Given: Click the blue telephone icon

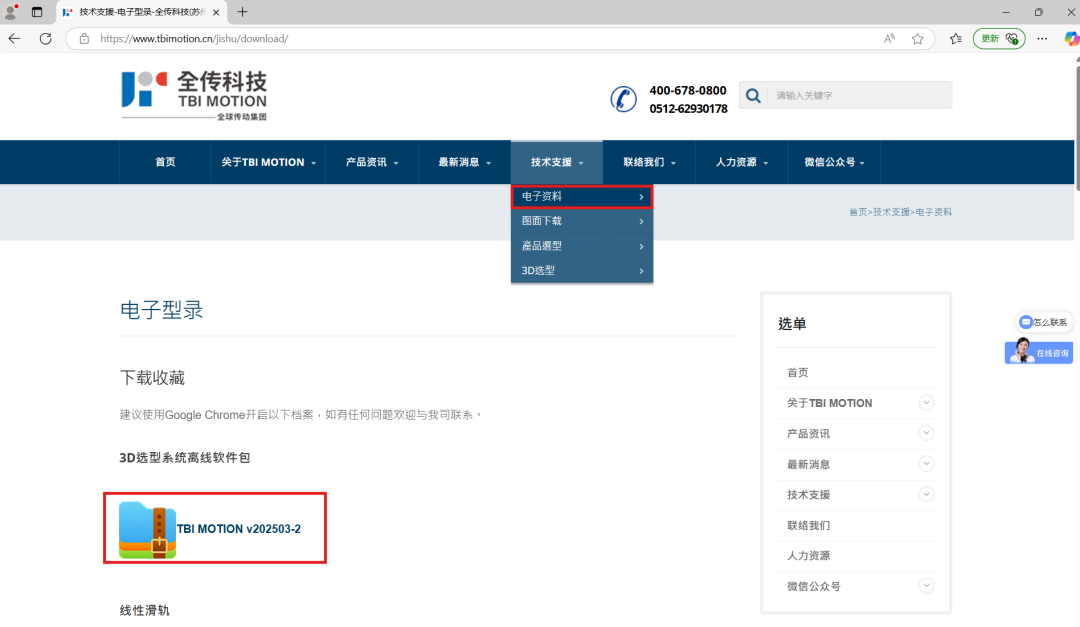Looking at the screenshot, I should [623, 99].
